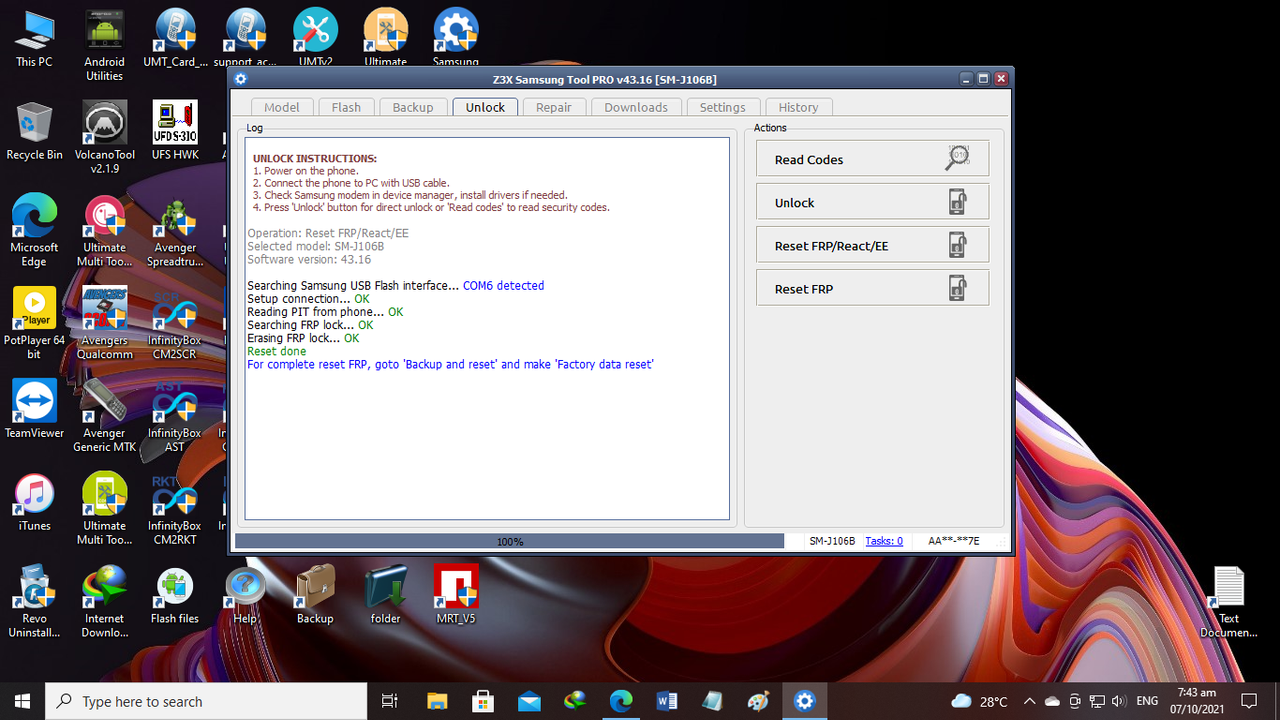The height and width of the screenshot is (720, 1280).
Task: Launch Microsoft Store from the taskbar
Action: point(483,701)
